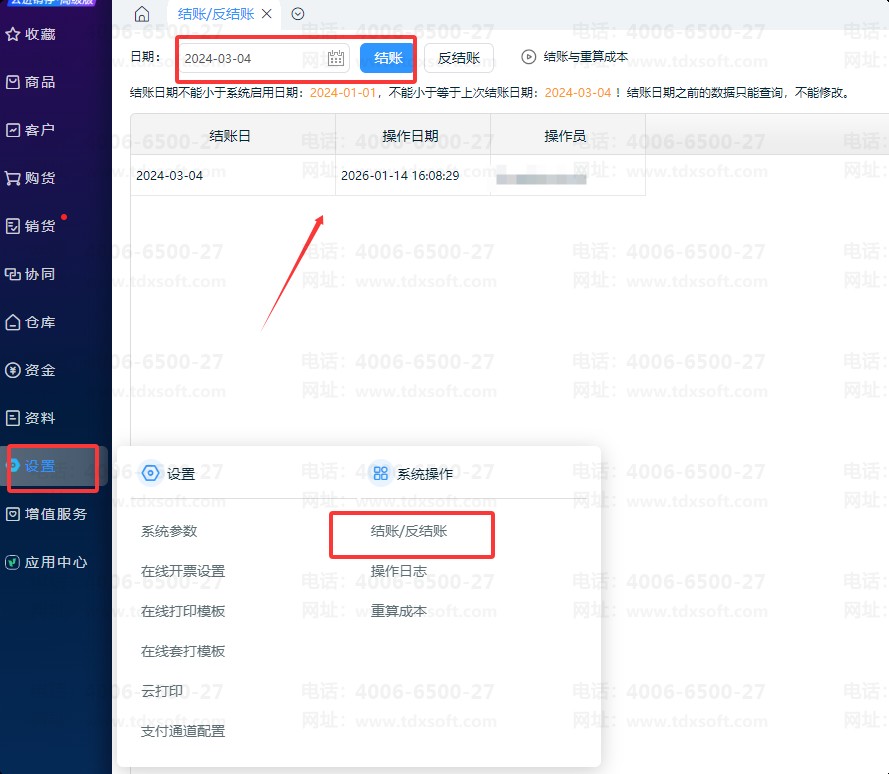Click the 结账日 column header
Image resolution: width=889 pixels, height=774 pixels.
click(231, 135)
